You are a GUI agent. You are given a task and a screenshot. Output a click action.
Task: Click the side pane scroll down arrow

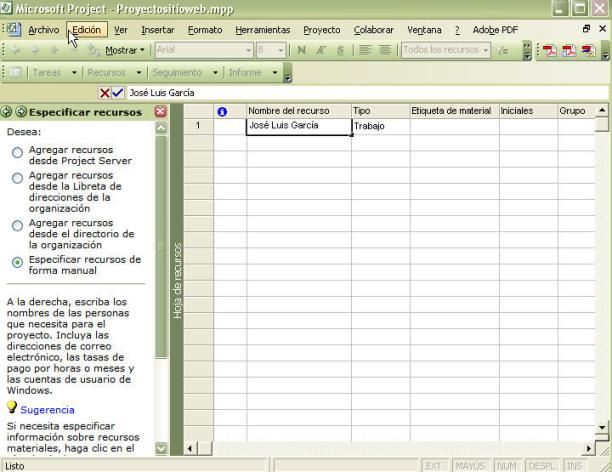161,448
